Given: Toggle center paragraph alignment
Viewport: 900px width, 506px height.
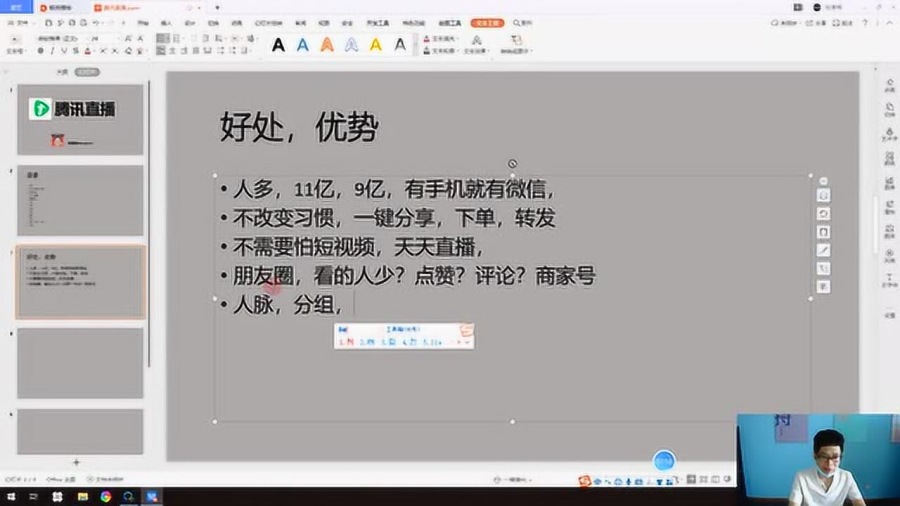Looking at the screenshot, I should 173,51.
